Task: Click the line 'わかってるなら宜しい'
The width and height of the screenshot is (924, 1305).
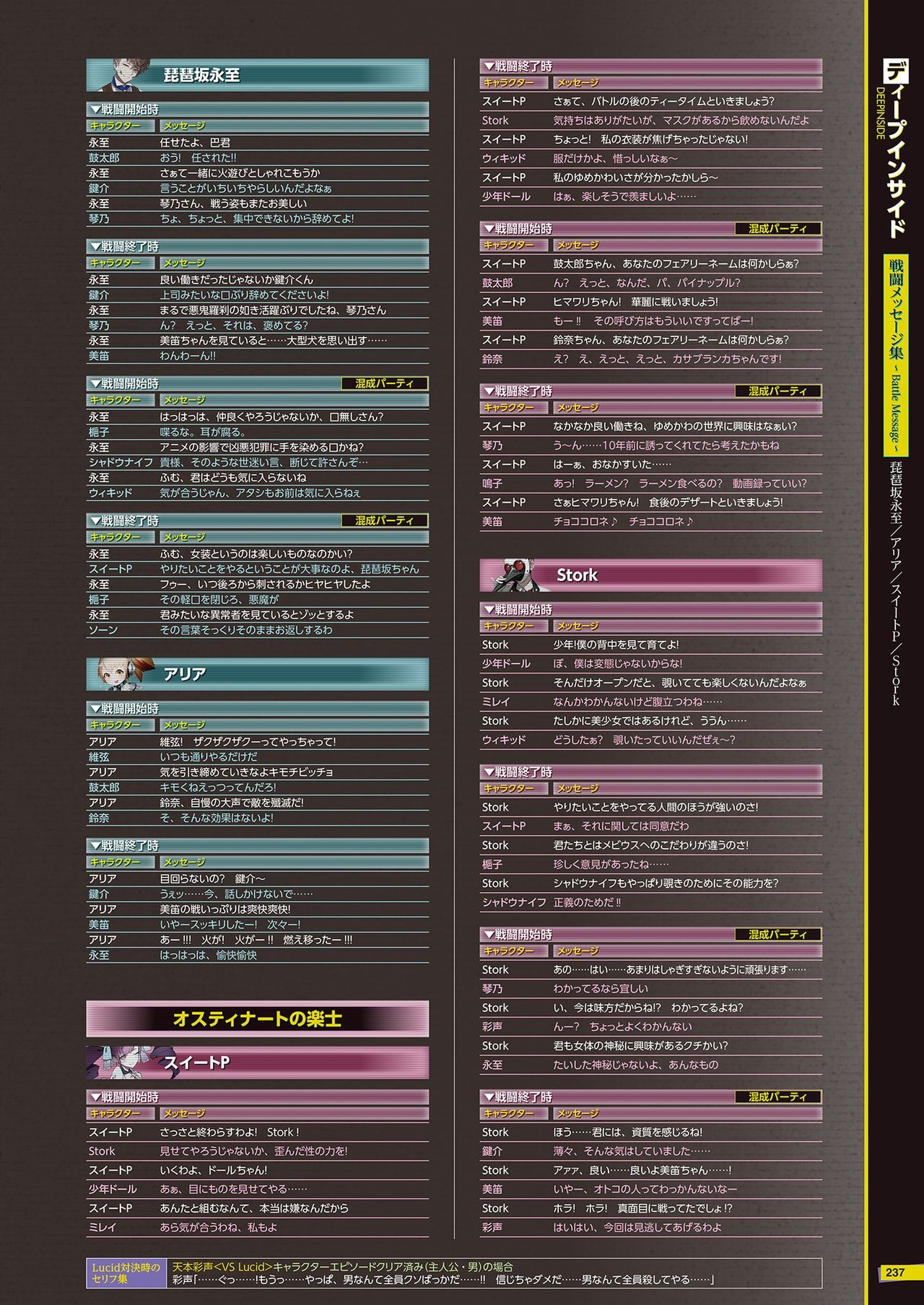Action: (x=601, y=989)
